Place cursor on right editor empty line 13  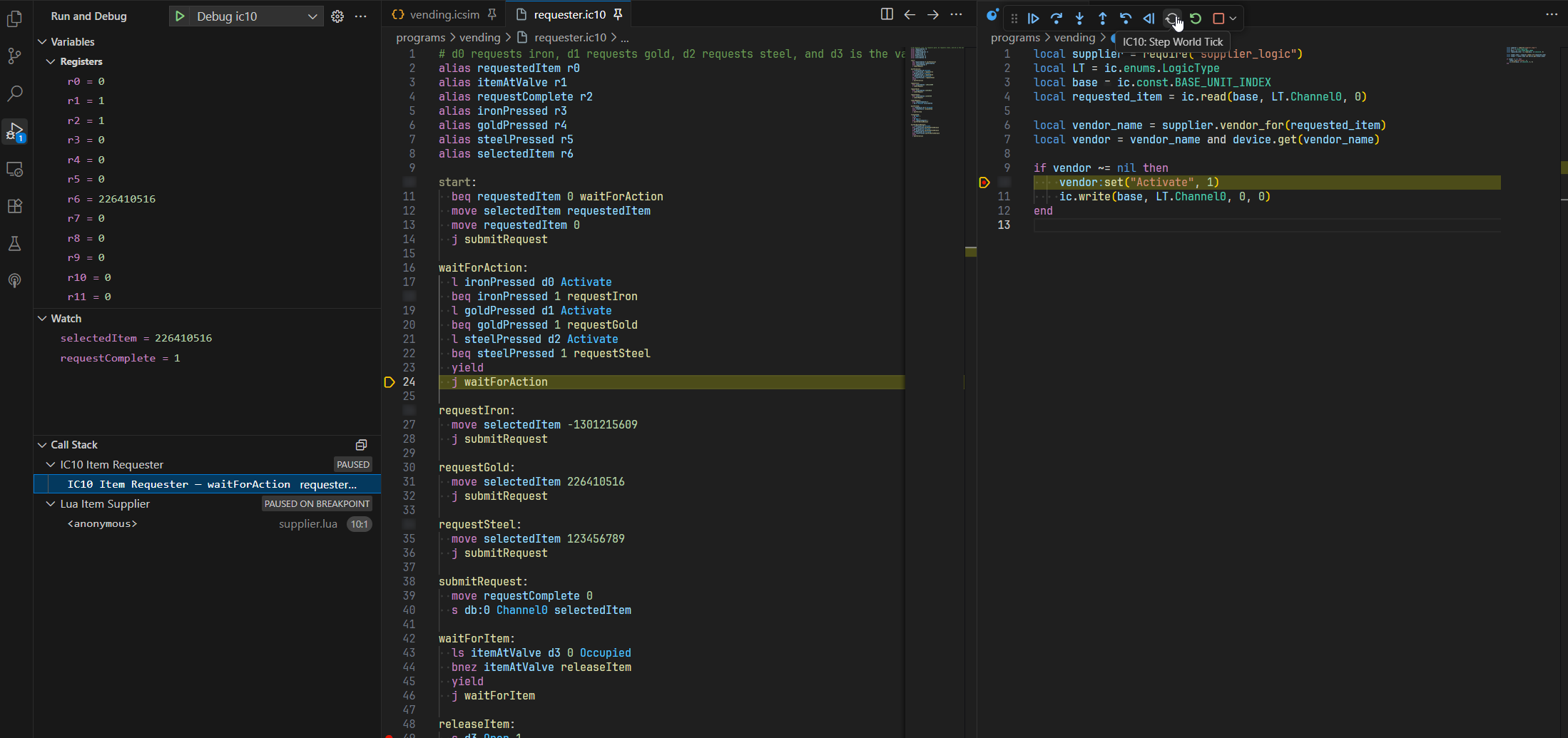tap(1266, 225)
